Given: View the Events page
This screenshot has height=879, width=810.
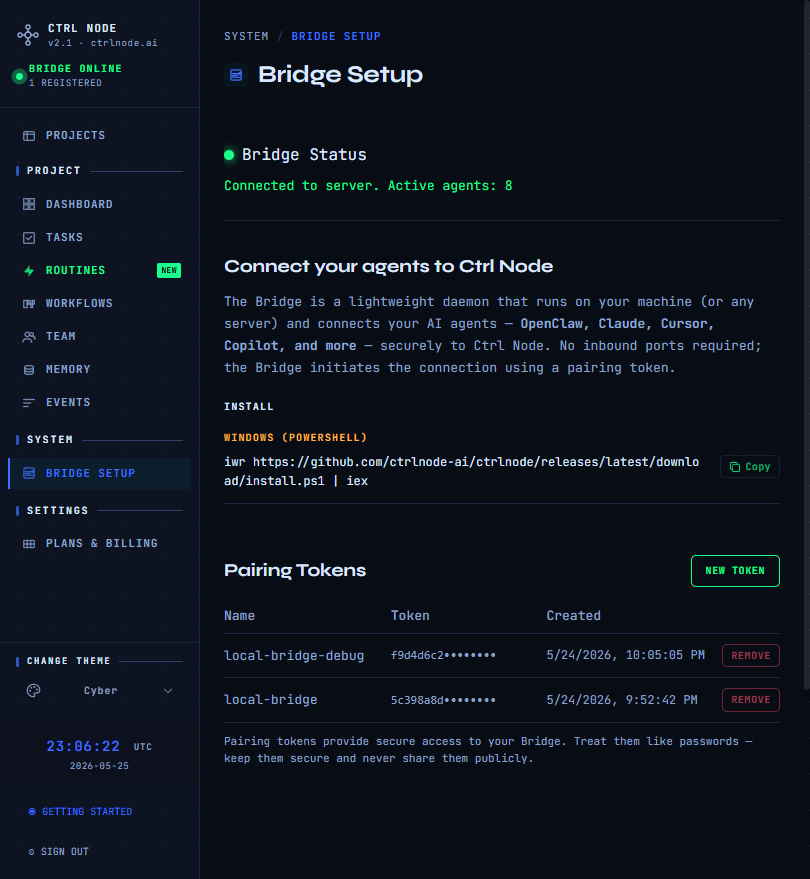Looking at the screenshot, I should pos(100,403).
